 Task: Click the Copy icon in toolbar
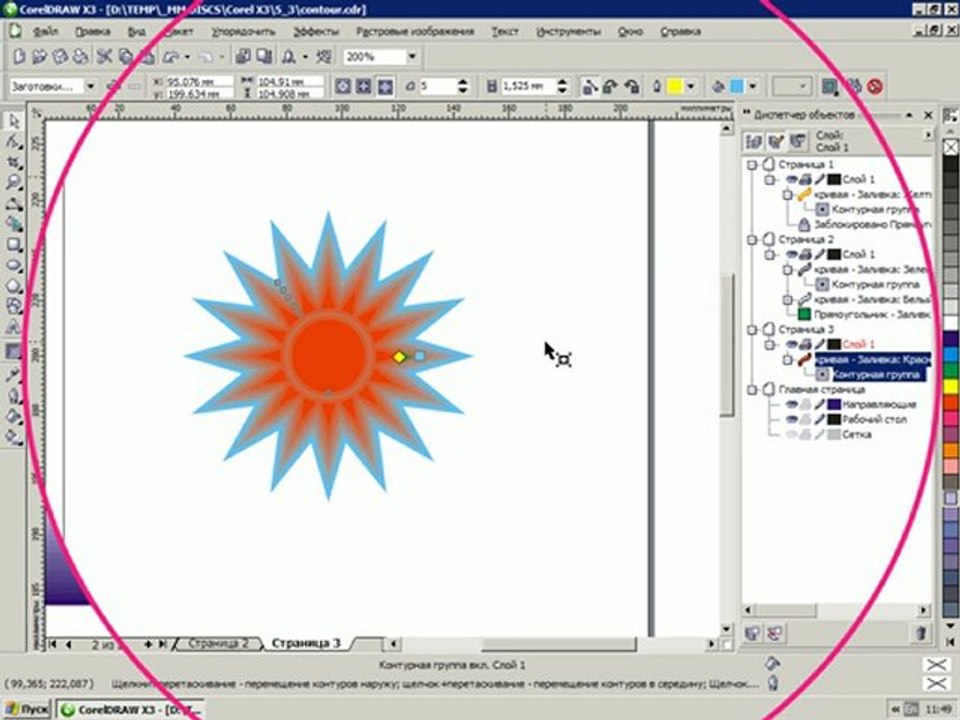(x=126, y=56)
